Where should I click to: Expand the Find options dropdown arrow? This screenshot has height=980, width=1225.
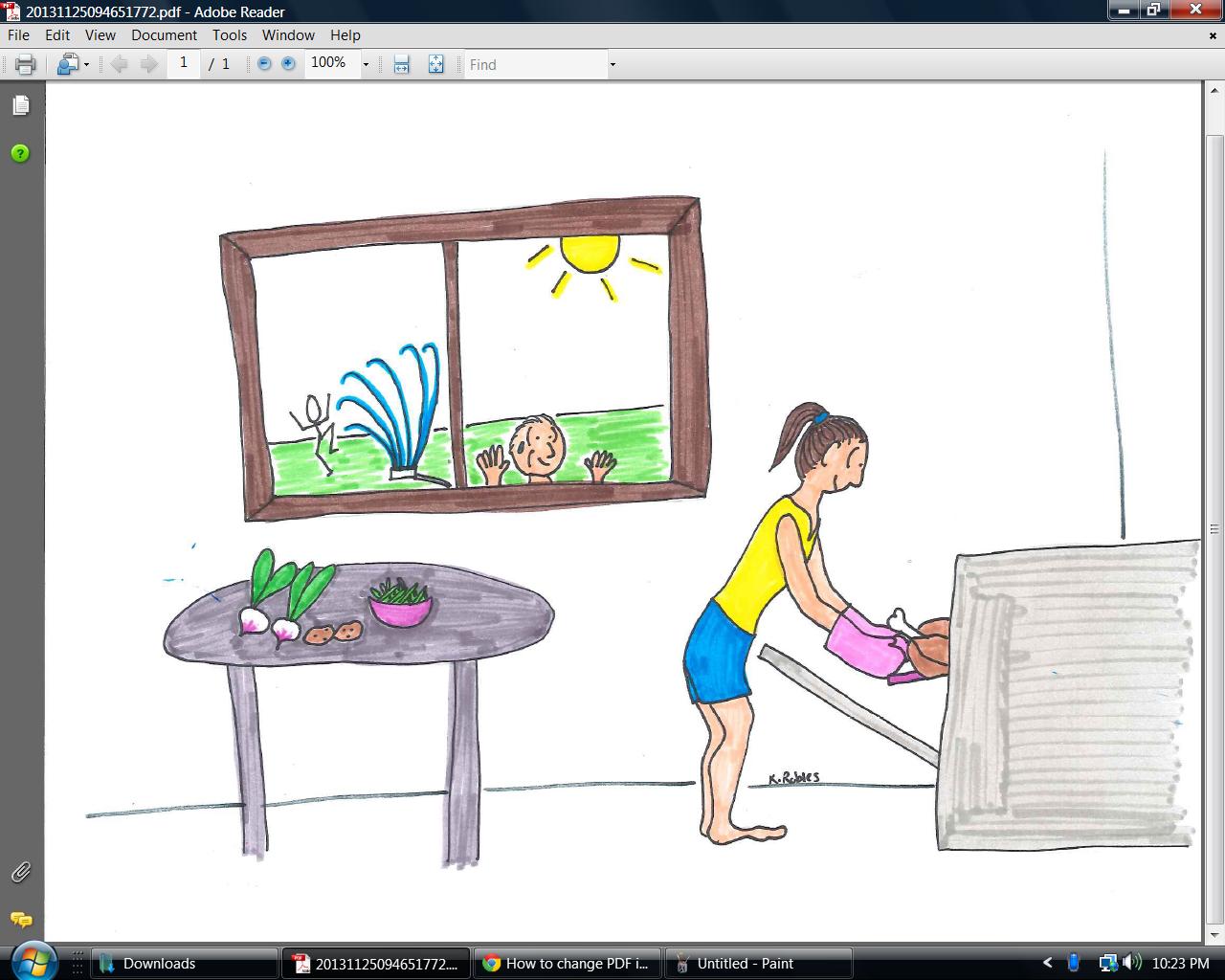pos(612,64)
